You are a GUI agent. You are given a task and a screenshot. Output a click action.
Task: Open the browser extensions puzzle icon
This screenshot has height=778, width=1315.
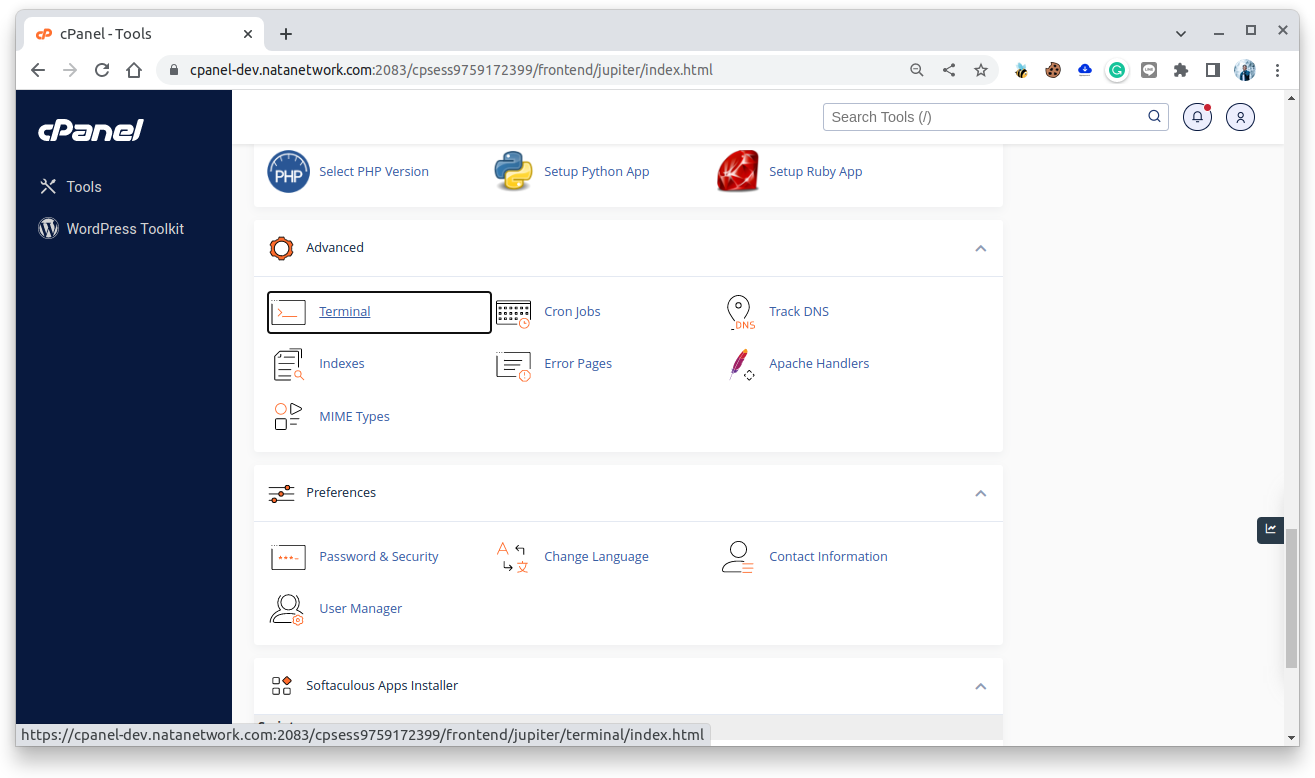[x=1181, y=70]
